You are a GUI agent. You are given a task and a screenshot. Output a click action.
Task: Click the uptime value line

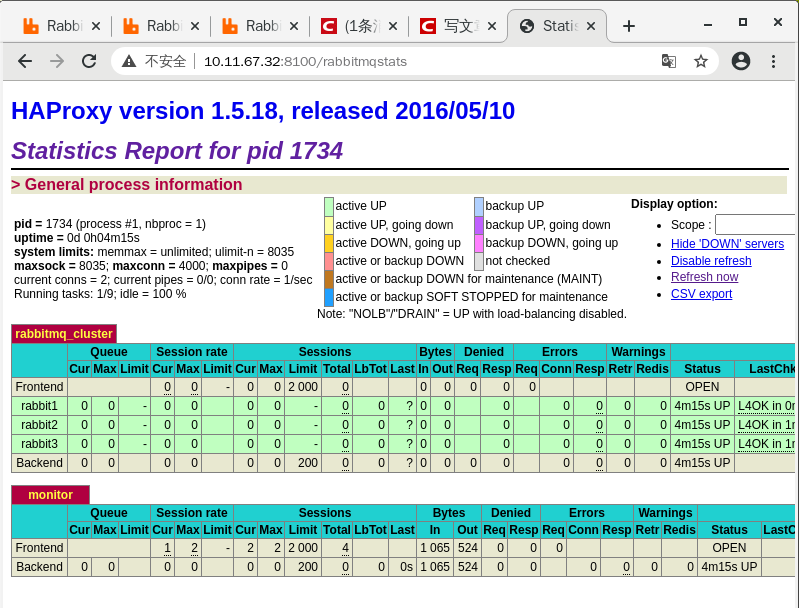tap(77, 238)
